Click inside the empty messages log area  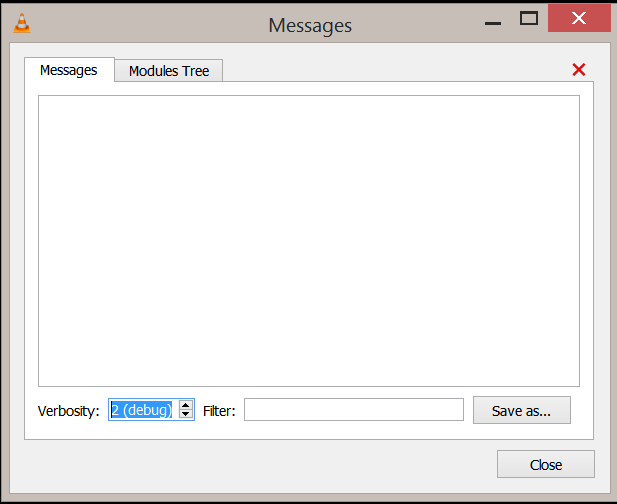(309, 241)
